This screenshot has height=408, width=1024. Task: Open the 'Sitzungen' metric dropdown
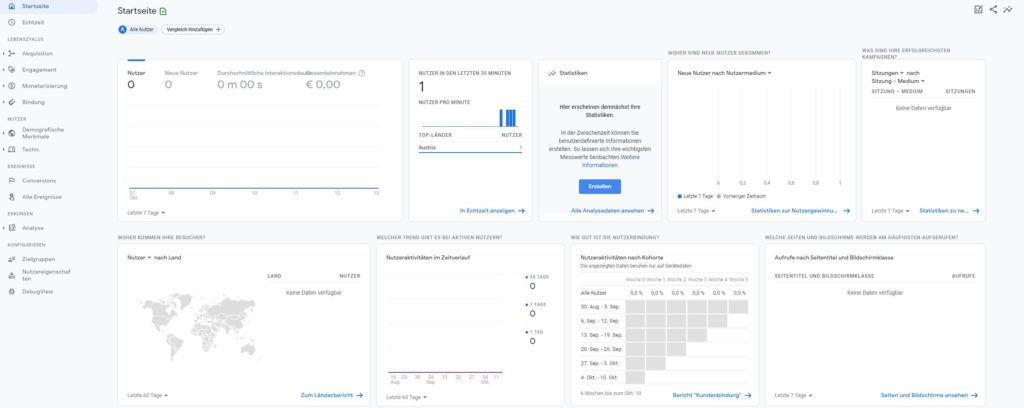(888, 73)
